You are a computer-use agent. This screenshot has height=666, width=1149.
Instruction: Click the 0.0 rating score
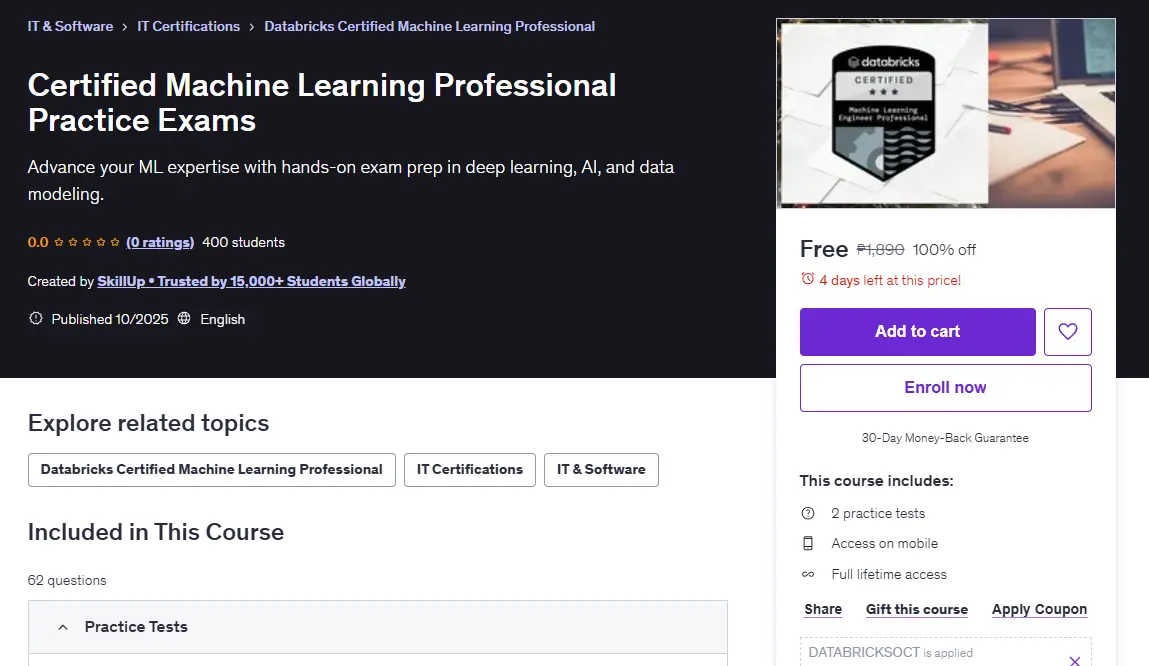(x=38, y=243)
